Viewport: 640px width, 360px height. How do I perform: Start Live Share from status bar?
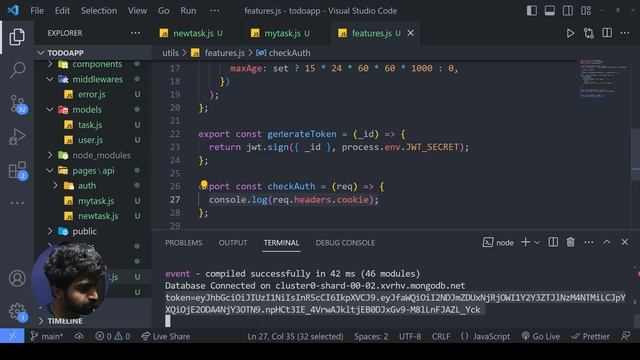[x=166, y=336]
